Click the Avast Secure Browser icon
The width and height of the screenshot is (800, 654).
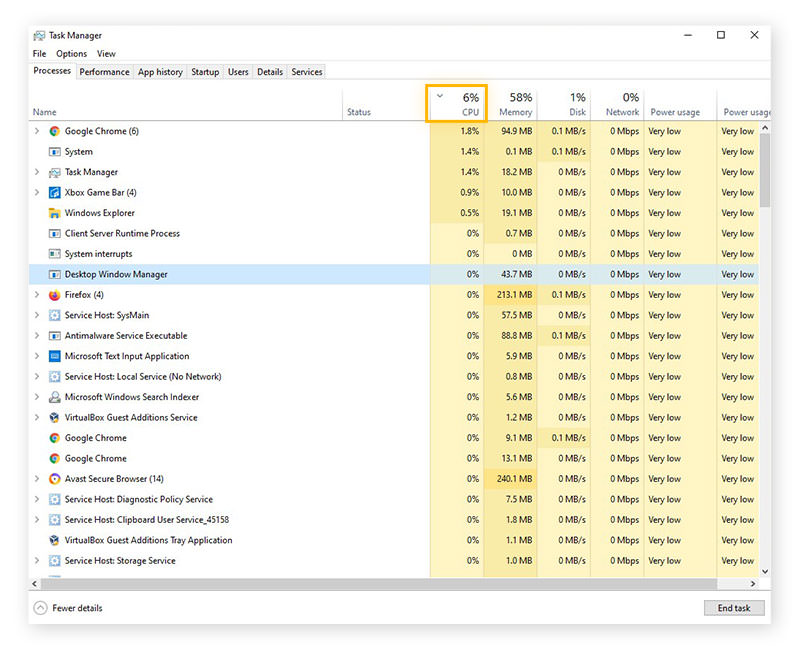tap(55, 479)
